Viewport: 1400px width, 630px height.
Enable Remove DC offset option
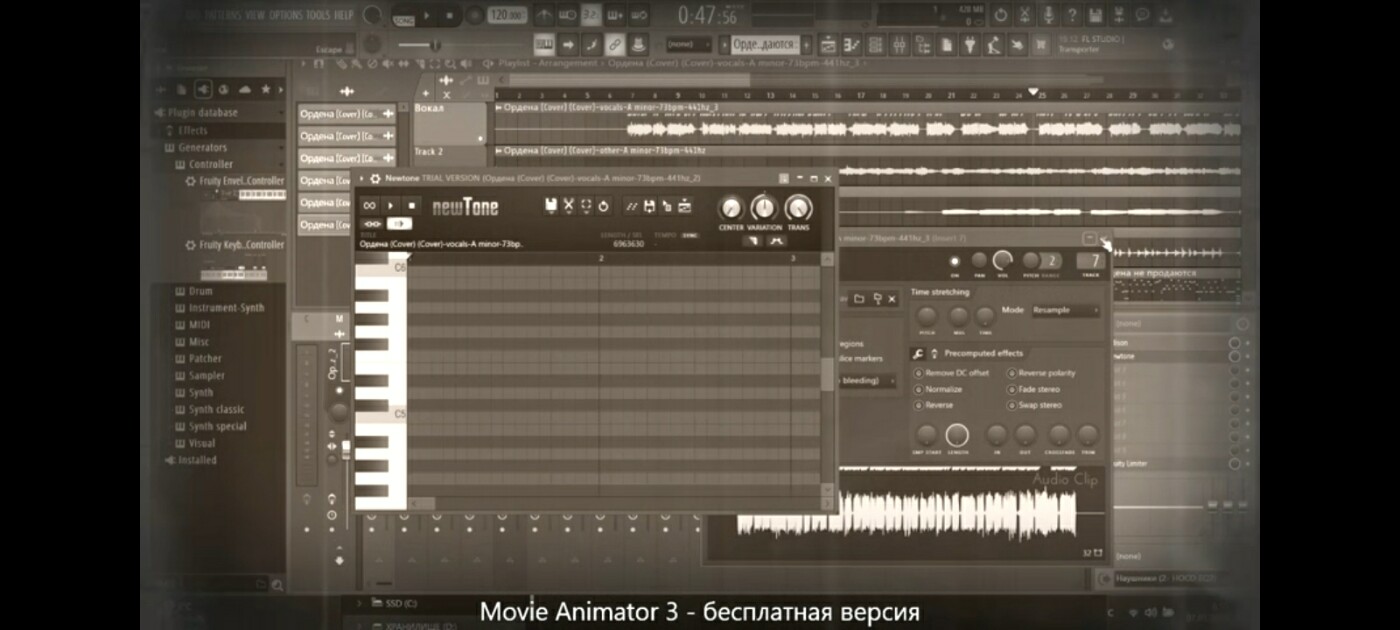point(951,373)
